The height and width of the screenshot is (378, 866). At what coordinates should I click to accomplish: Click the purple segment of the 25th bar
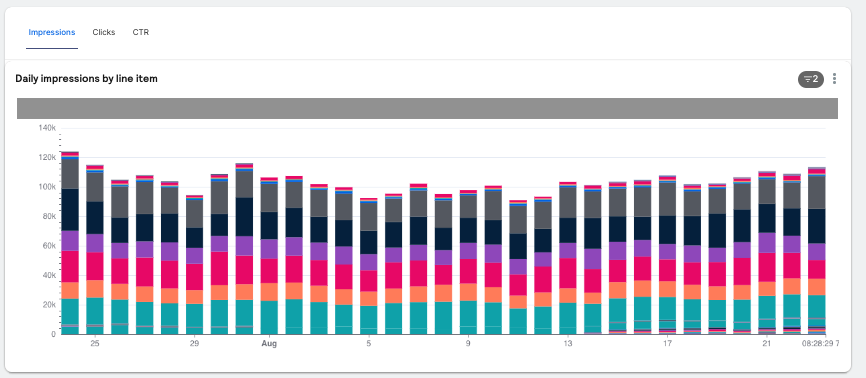click(x=95, y=243)
